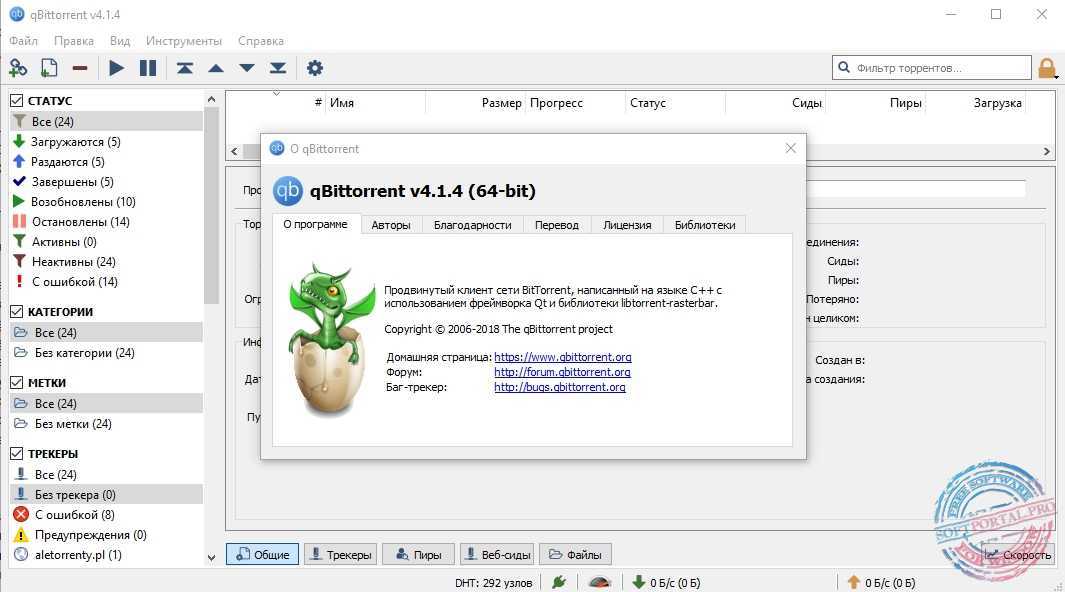Screen dimensions: 1065x592
Task: Toggle the КАТЕГОРИИ checkbox
Action: pyautogui.click(x=16, y=312)
